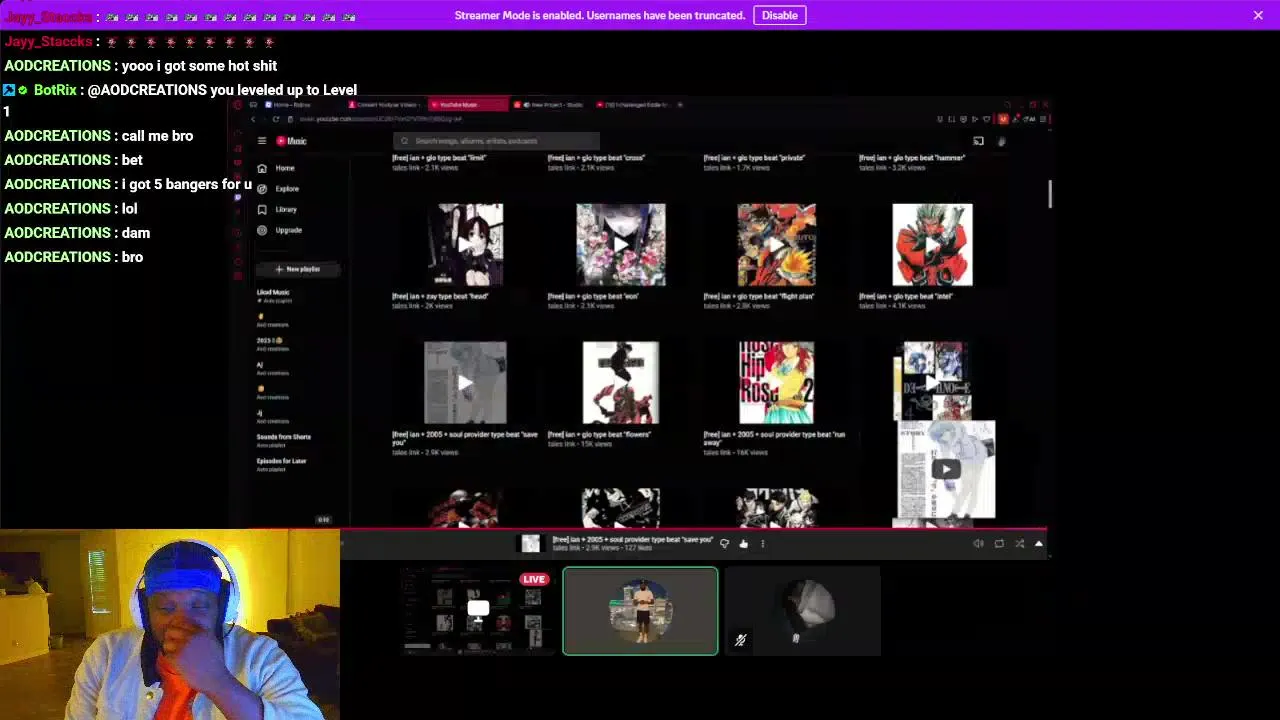This screenshot has height=720, width=1280.
Task: Play the beat "head" thumbnail
Action: 465,244
